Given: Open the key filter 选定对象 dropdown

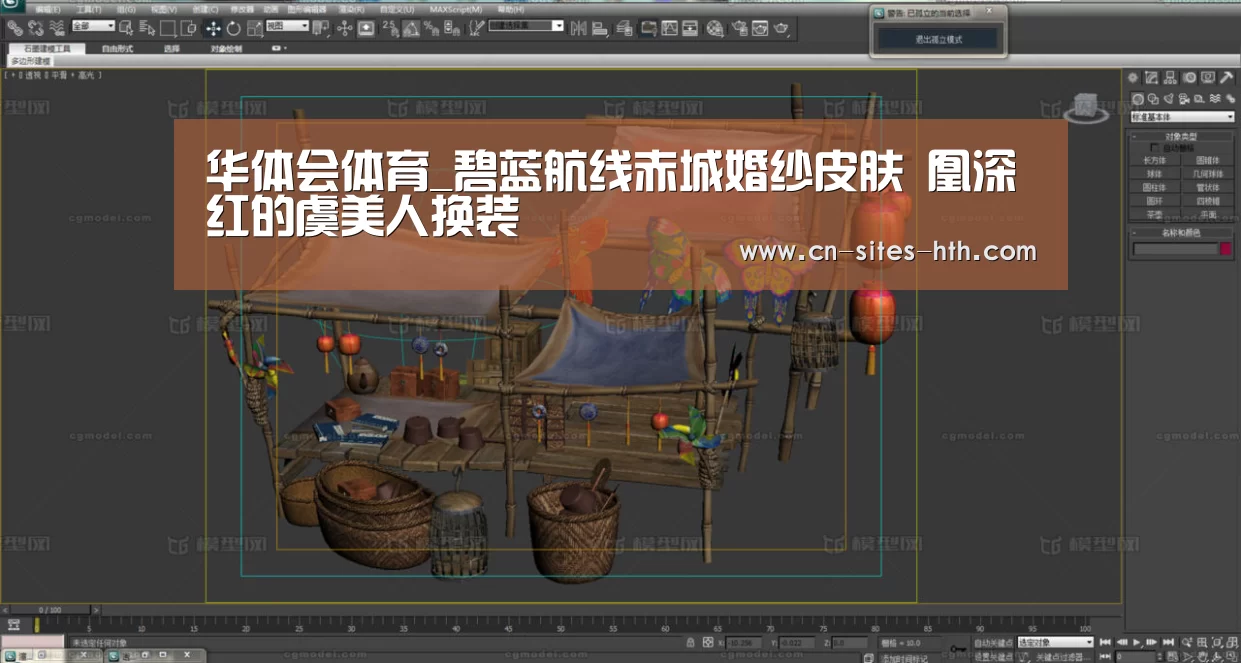Looking at the screenshot, I should pyautogui.click(x=1055, y=642).
